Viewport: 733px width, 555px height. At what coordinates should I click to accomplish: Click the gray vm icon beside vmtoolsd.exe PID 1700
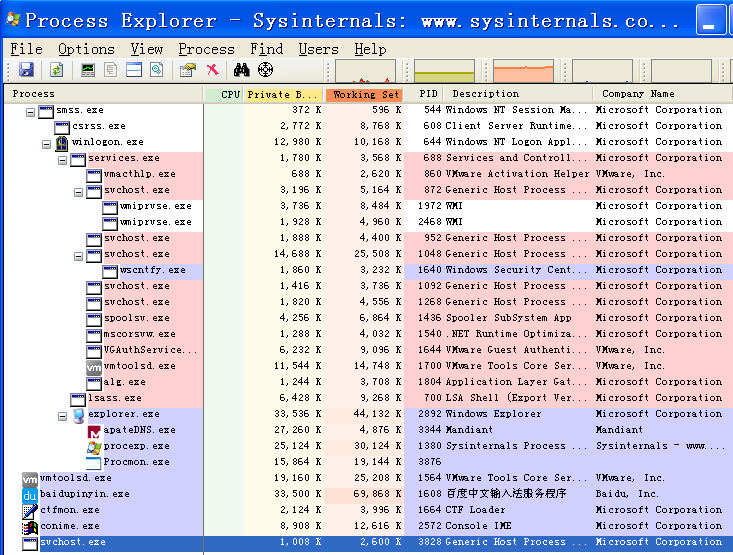pyautogui.click(x=94, y=367)
